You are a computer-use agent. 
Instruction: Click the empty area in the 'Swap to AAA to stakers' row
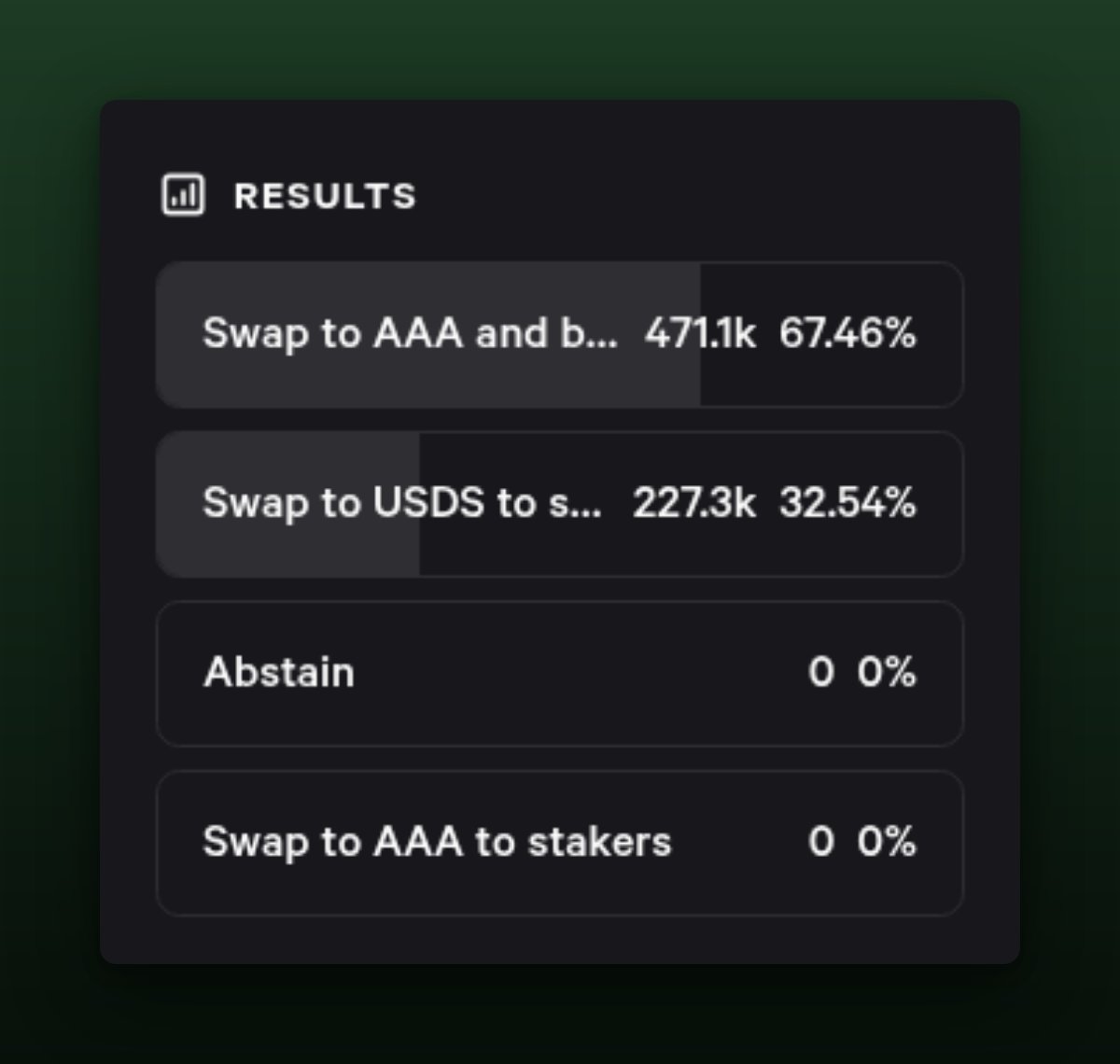[x=737, y=841]
